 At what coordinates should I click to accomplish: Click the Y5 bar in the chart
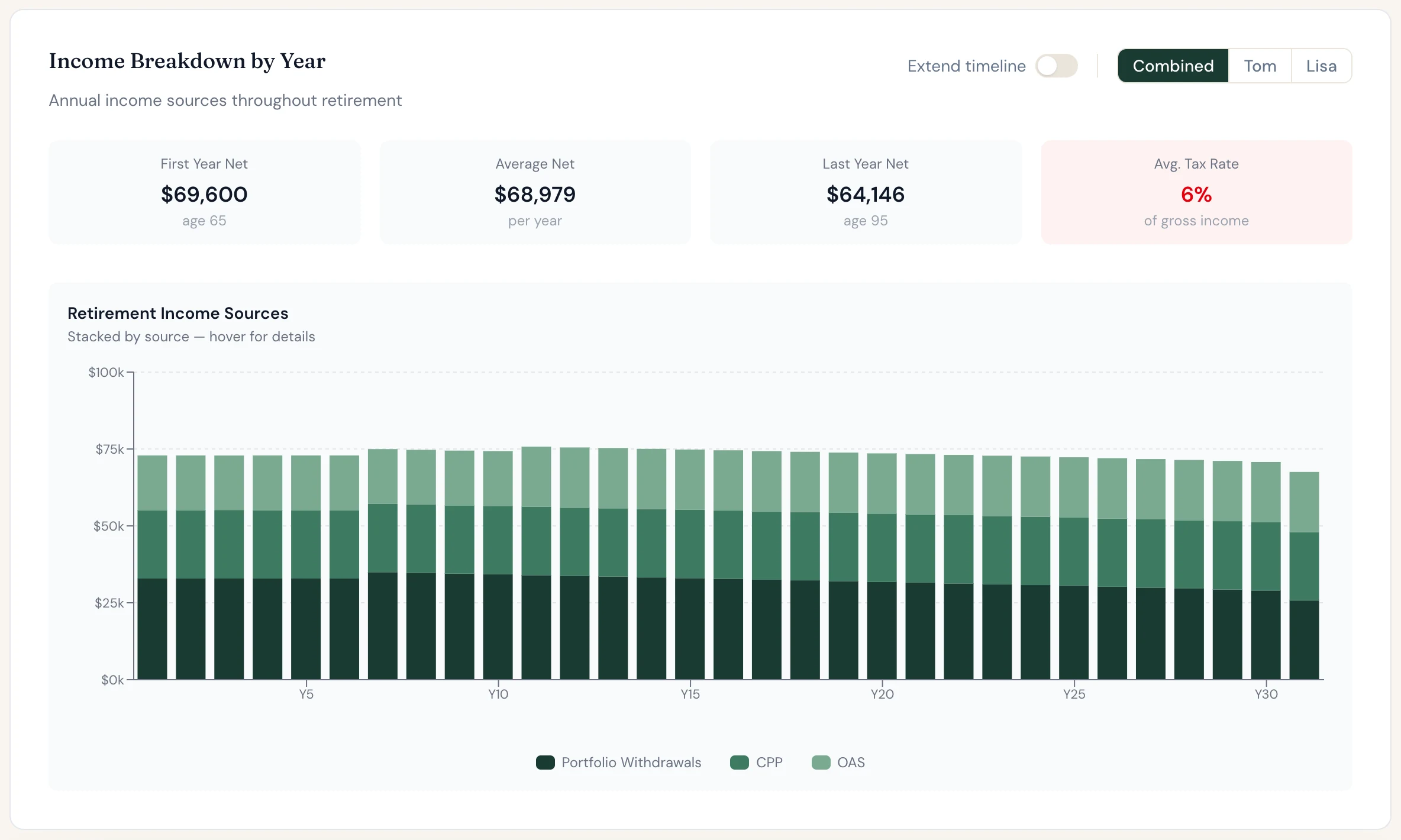coord(306,567)
